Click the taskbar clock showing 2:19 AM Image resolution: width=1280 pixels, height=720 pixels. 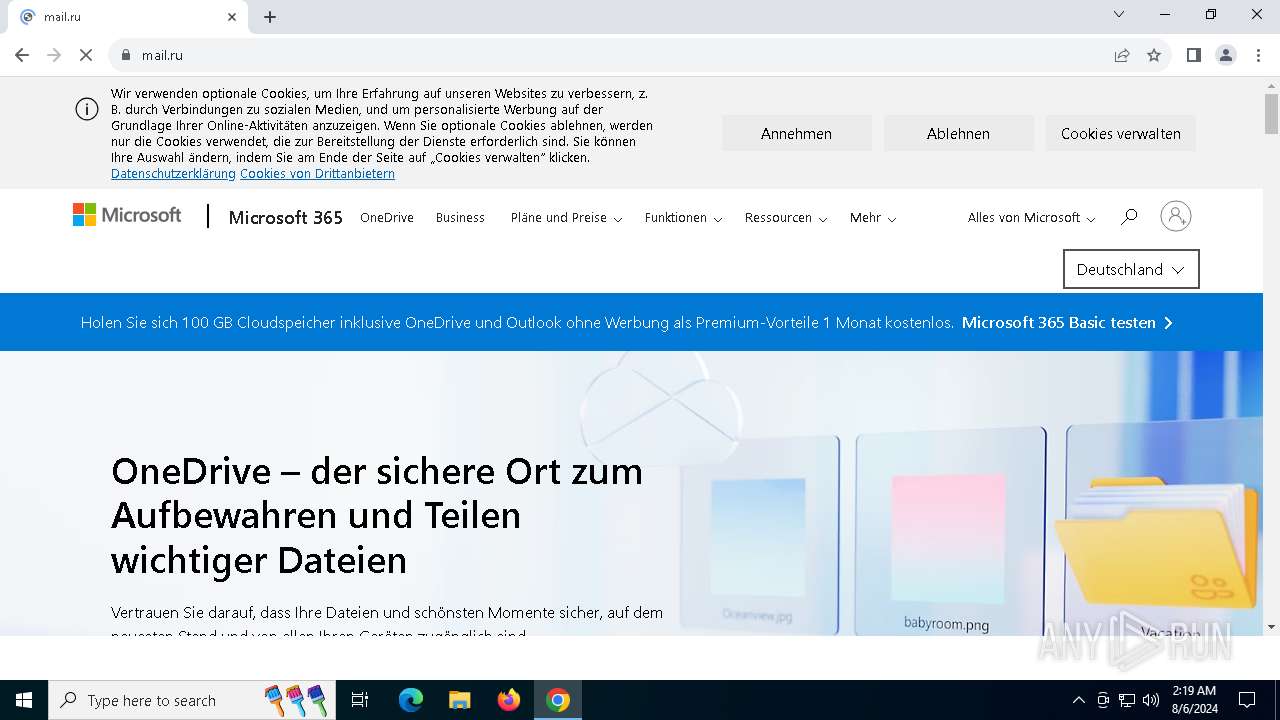click(x=1194, y=700)
